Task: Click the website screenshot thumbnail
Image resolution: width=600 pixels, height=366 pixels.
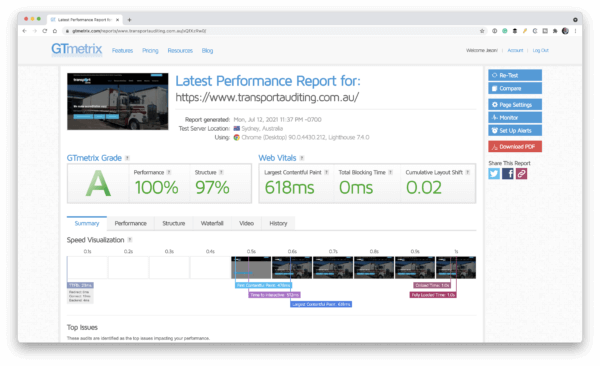Action: [x=117, y=101]
